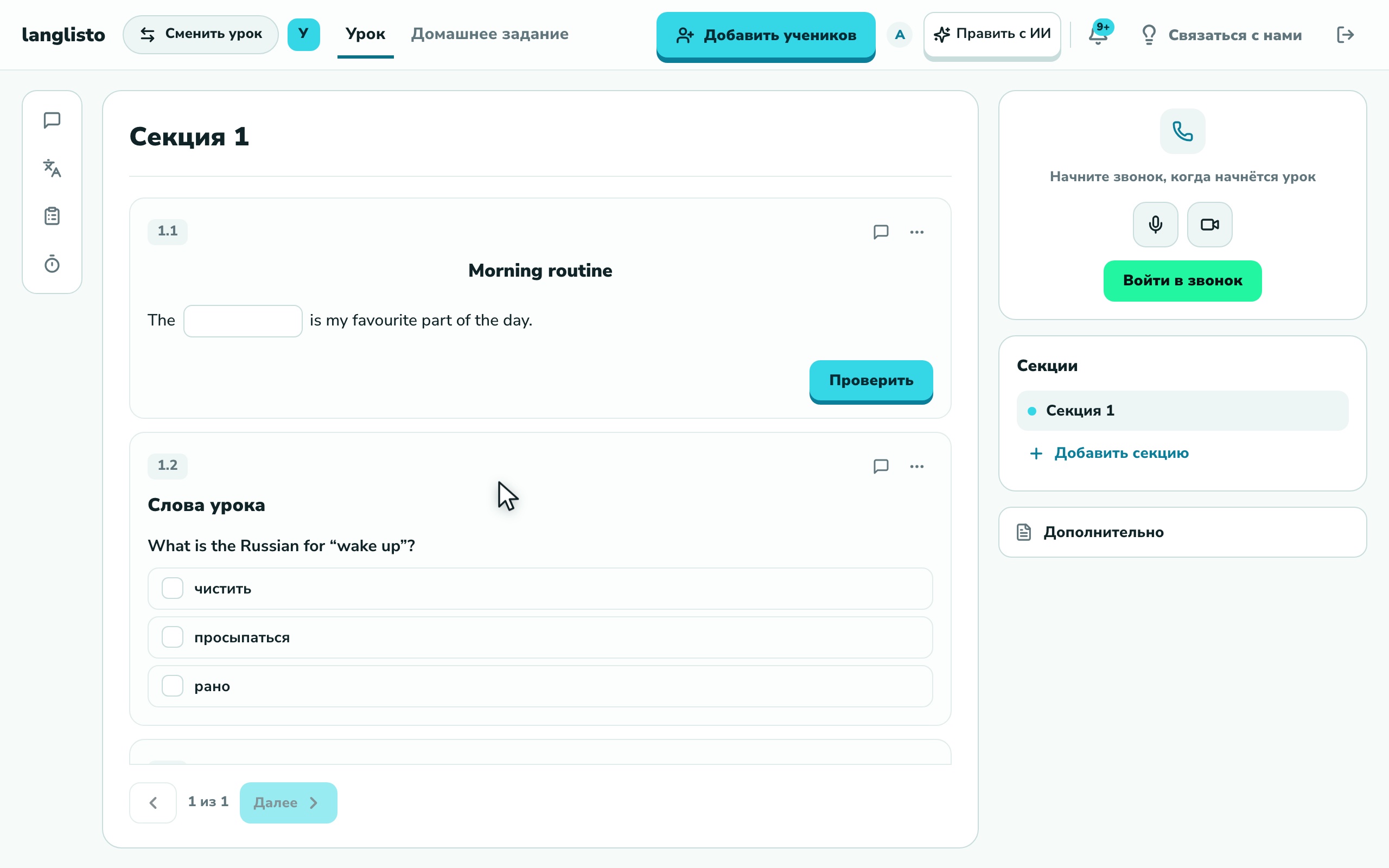Click the 1.1 exercise number badge
The image size is (1389, 868).
(x=168, y=231)
